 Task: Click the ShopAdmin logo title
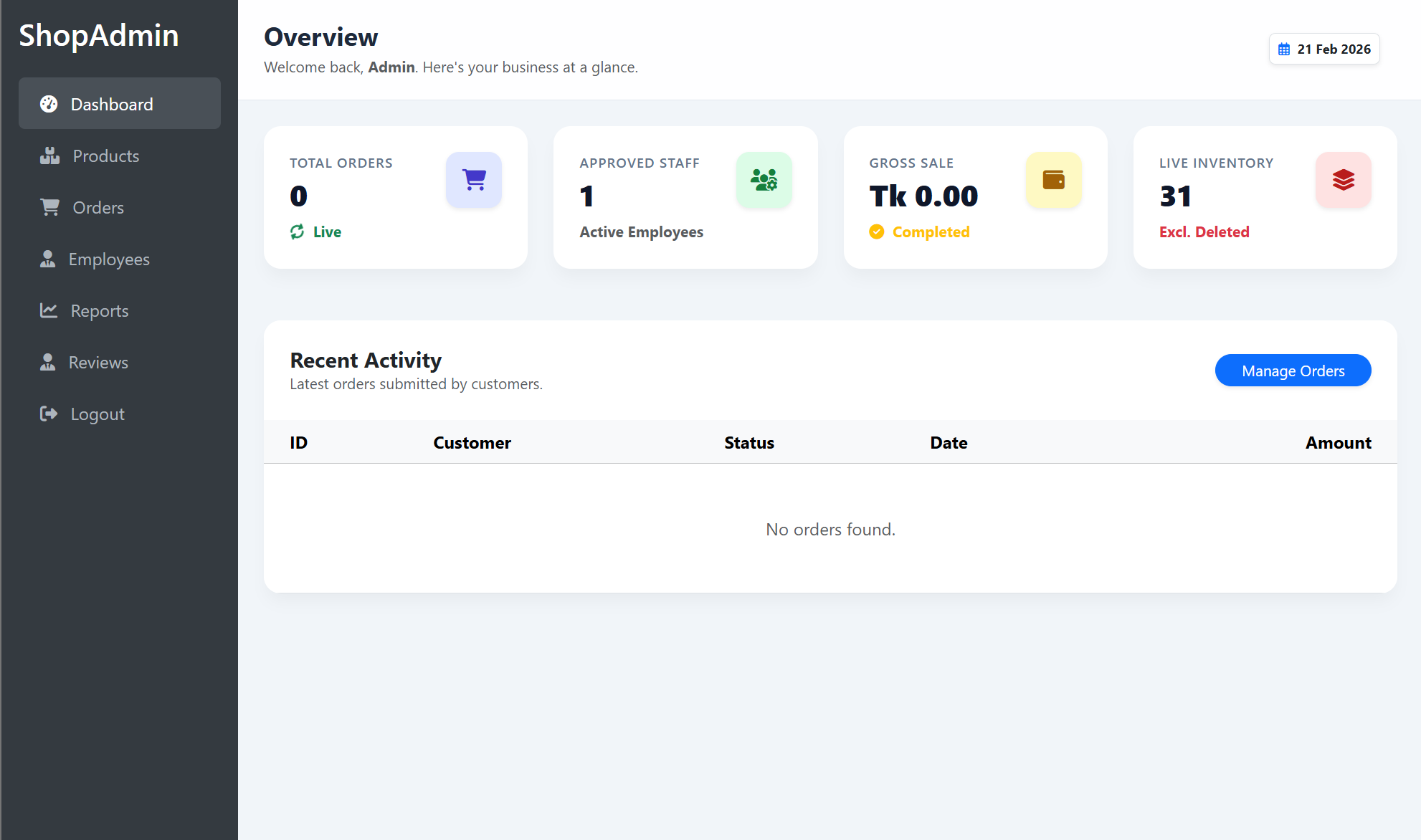pos(99,35)
